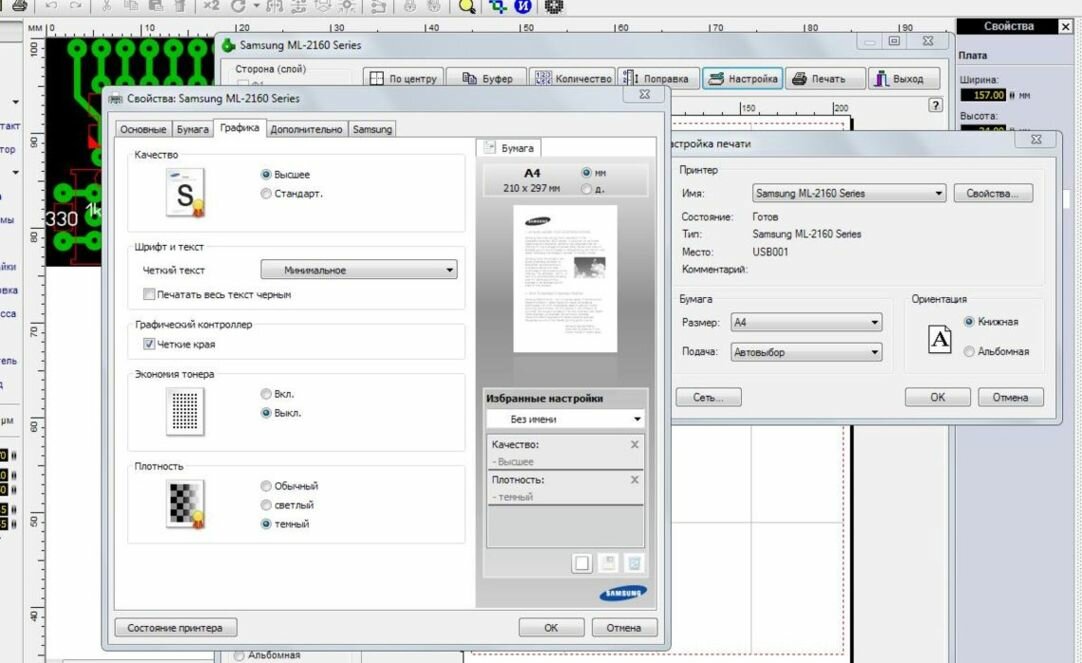Click the A4 page preview thumbnail

coord(565,279)
